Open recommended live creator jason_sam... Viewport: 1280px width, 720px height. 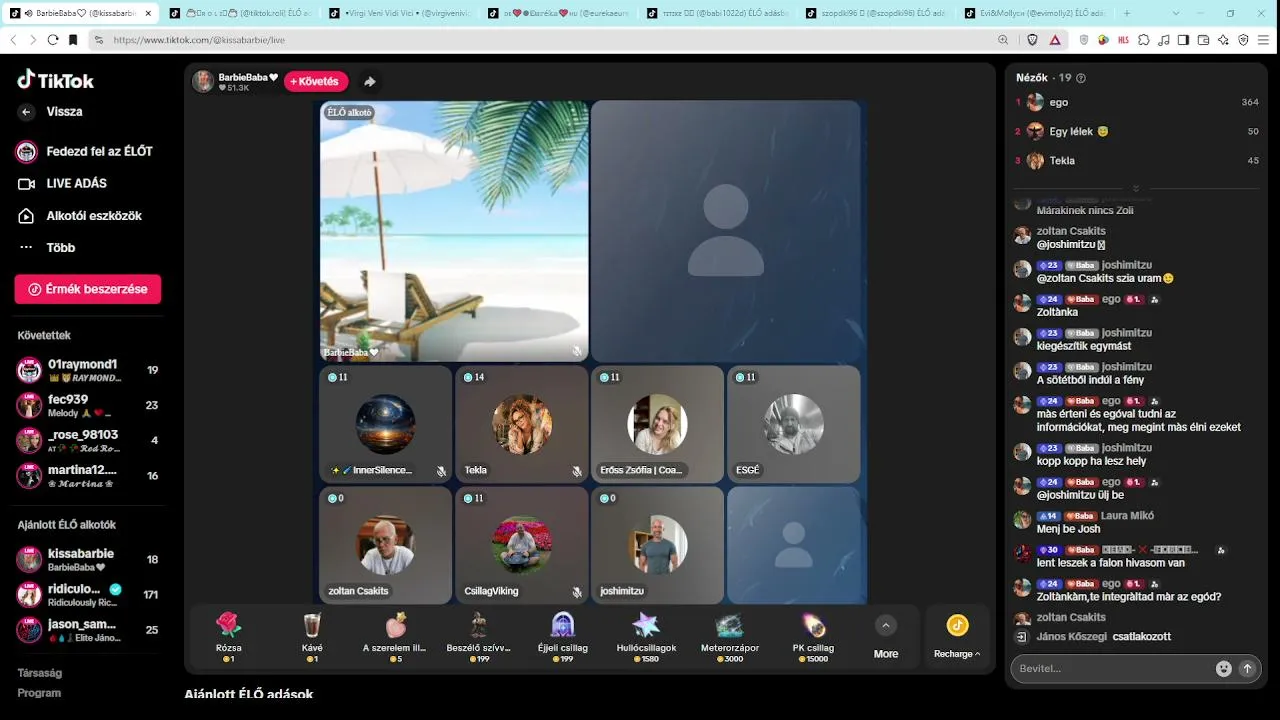tap(88, 630)
